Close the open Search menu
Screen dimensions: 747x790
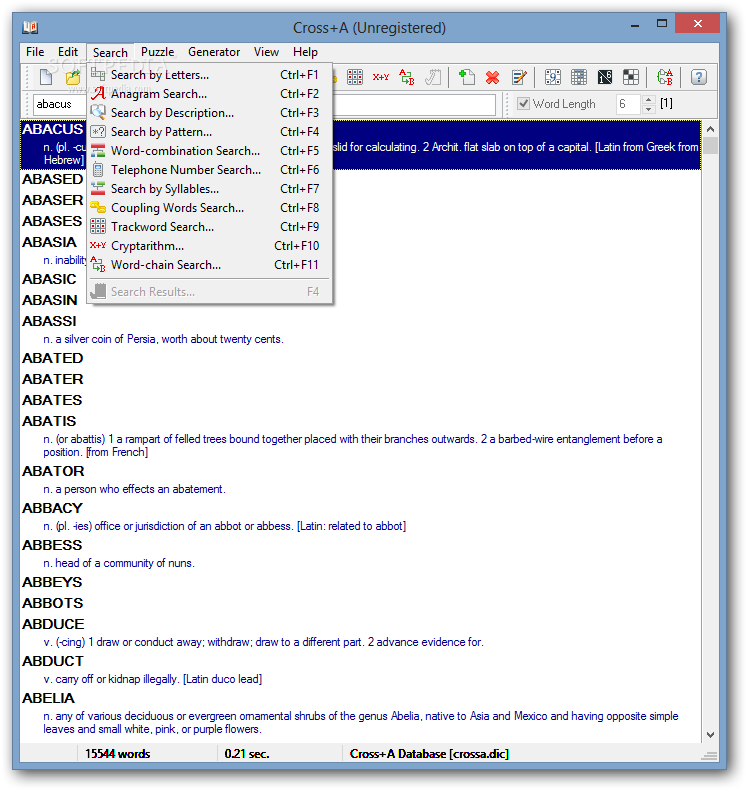pos(110,52)
